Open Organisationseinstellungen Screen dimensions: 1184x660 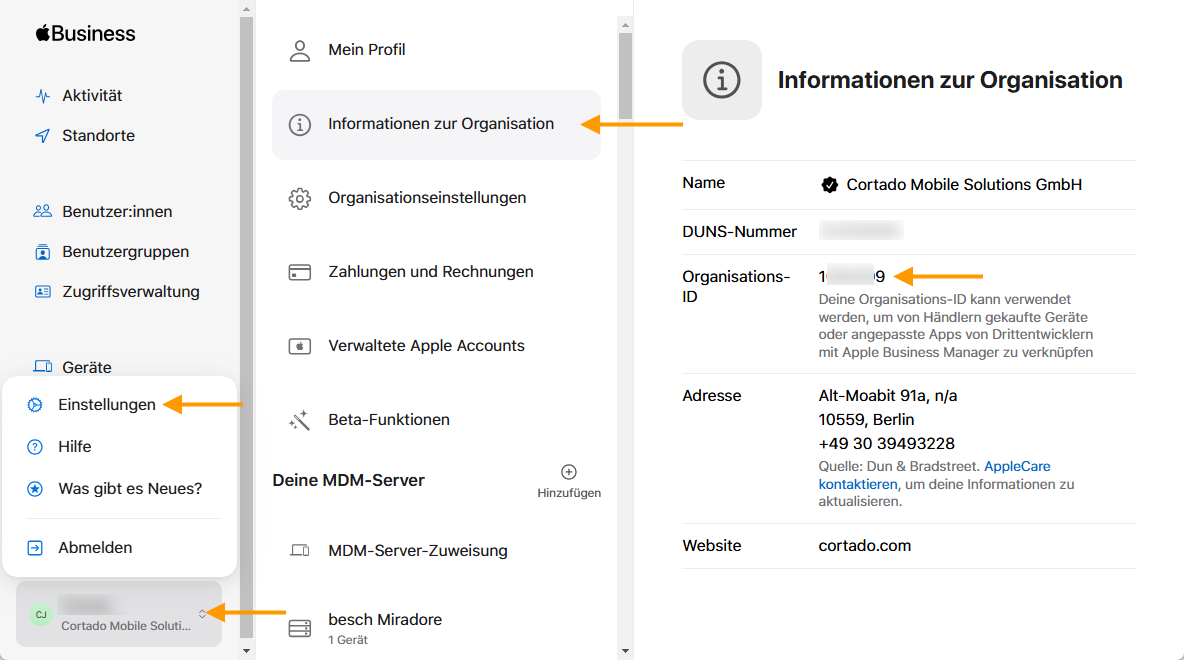[x=427, y=198]
